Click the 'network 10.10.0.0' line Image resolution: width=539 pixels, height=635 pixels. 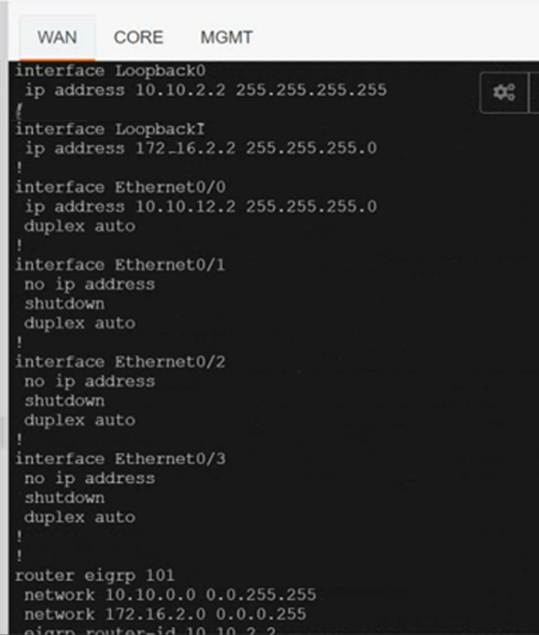click(x=170, y=595)
